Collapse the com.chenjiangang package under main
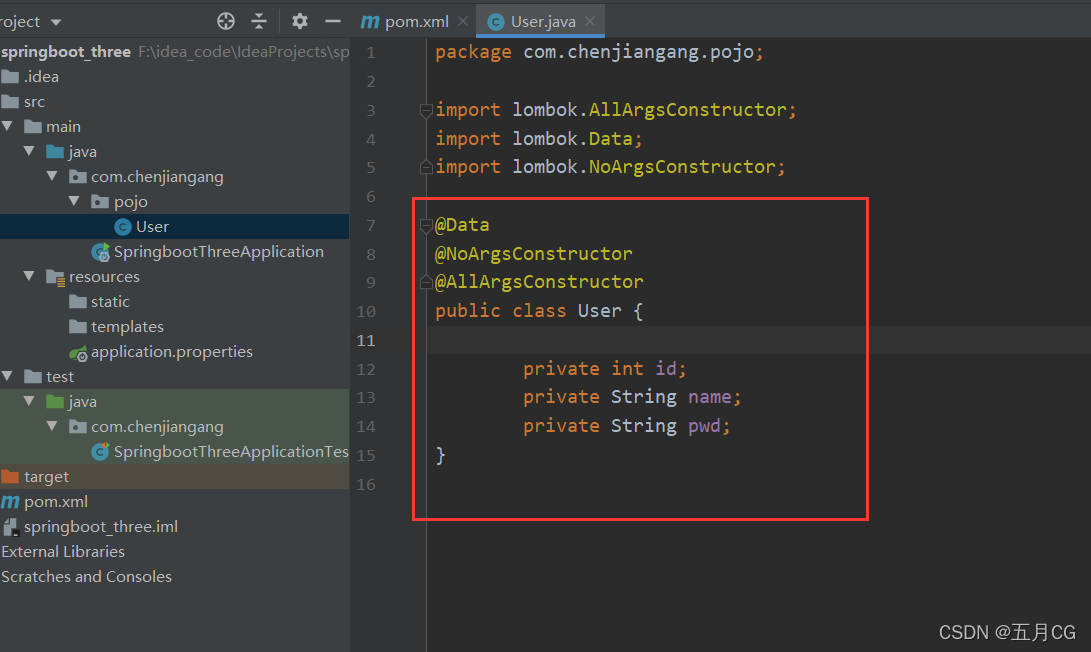1091x652 pixels. pyautogui.click(x=52, y=176)
